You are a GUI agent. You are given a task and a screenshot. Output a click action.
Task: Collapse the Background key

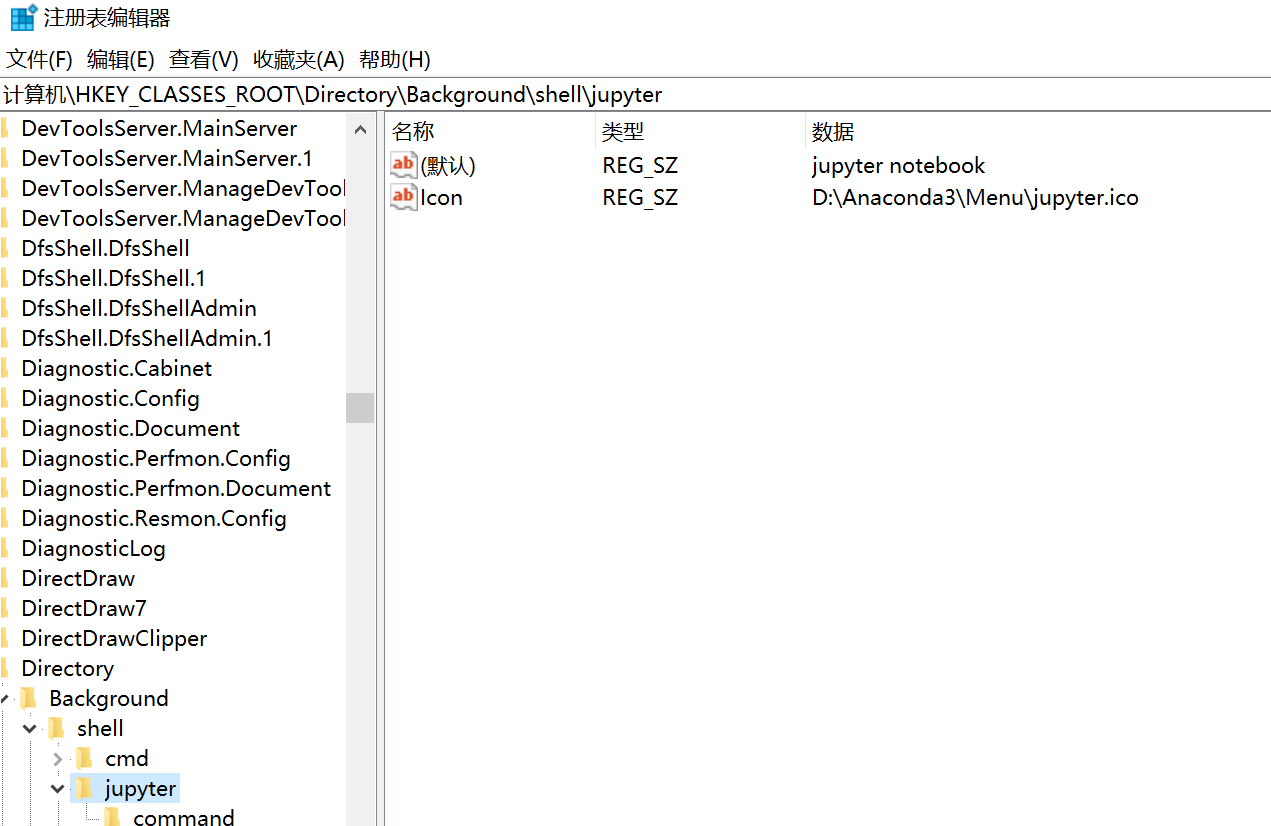(6, 698)
